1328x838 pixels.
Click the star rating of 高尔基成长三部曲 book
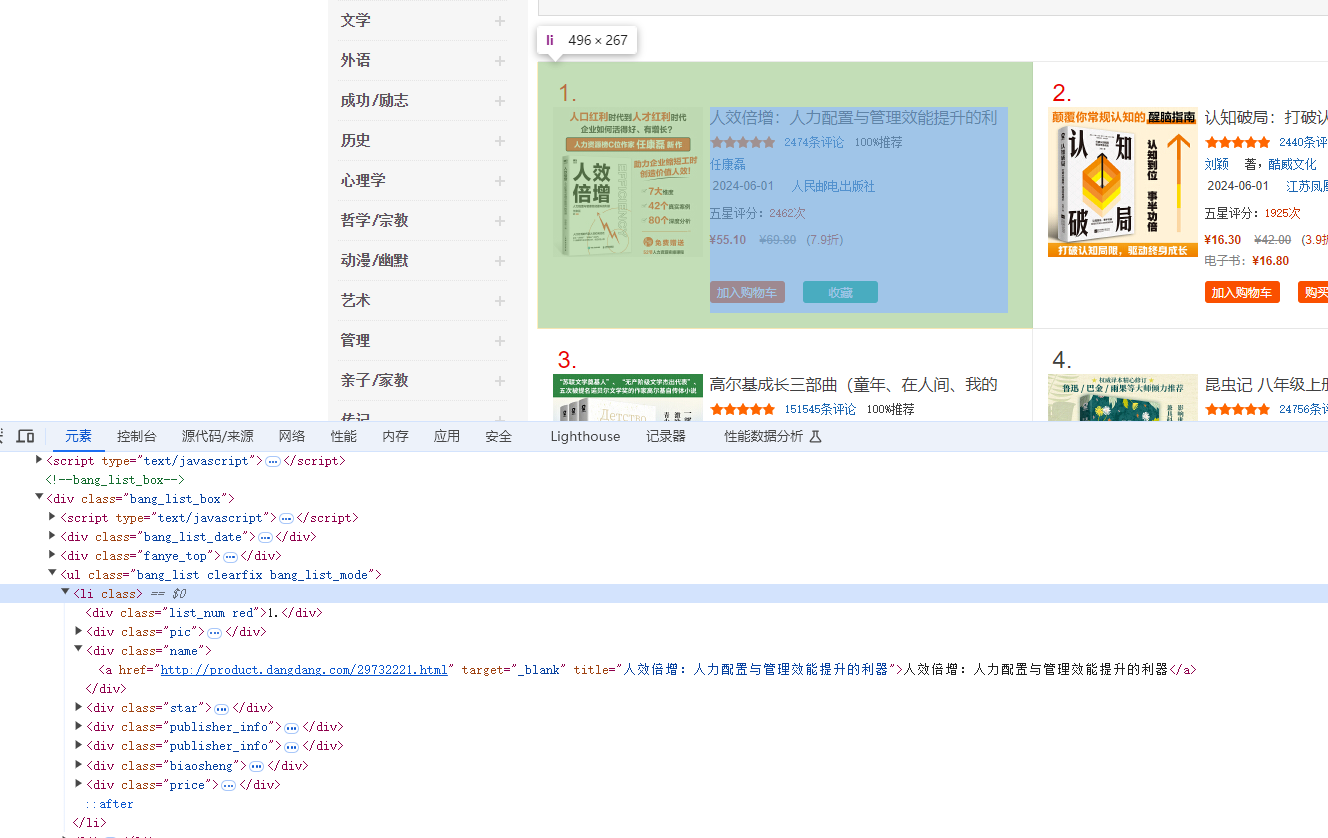point(742,410)
